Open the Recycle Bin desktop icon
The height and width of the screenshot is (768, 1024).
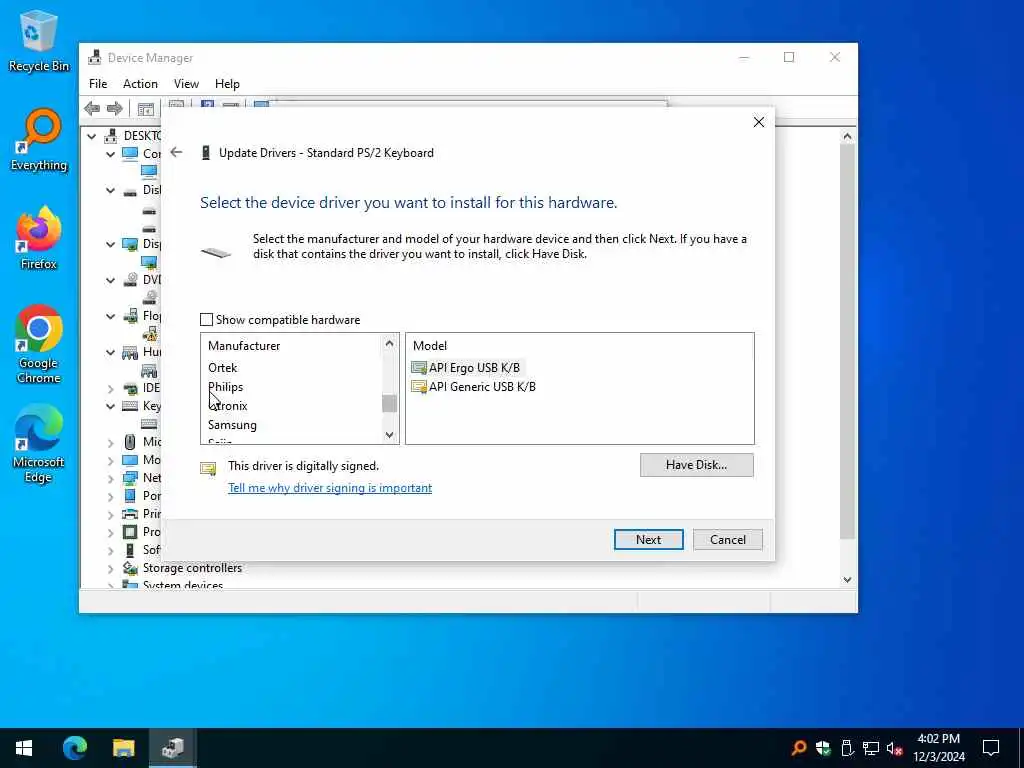point(39,42)
